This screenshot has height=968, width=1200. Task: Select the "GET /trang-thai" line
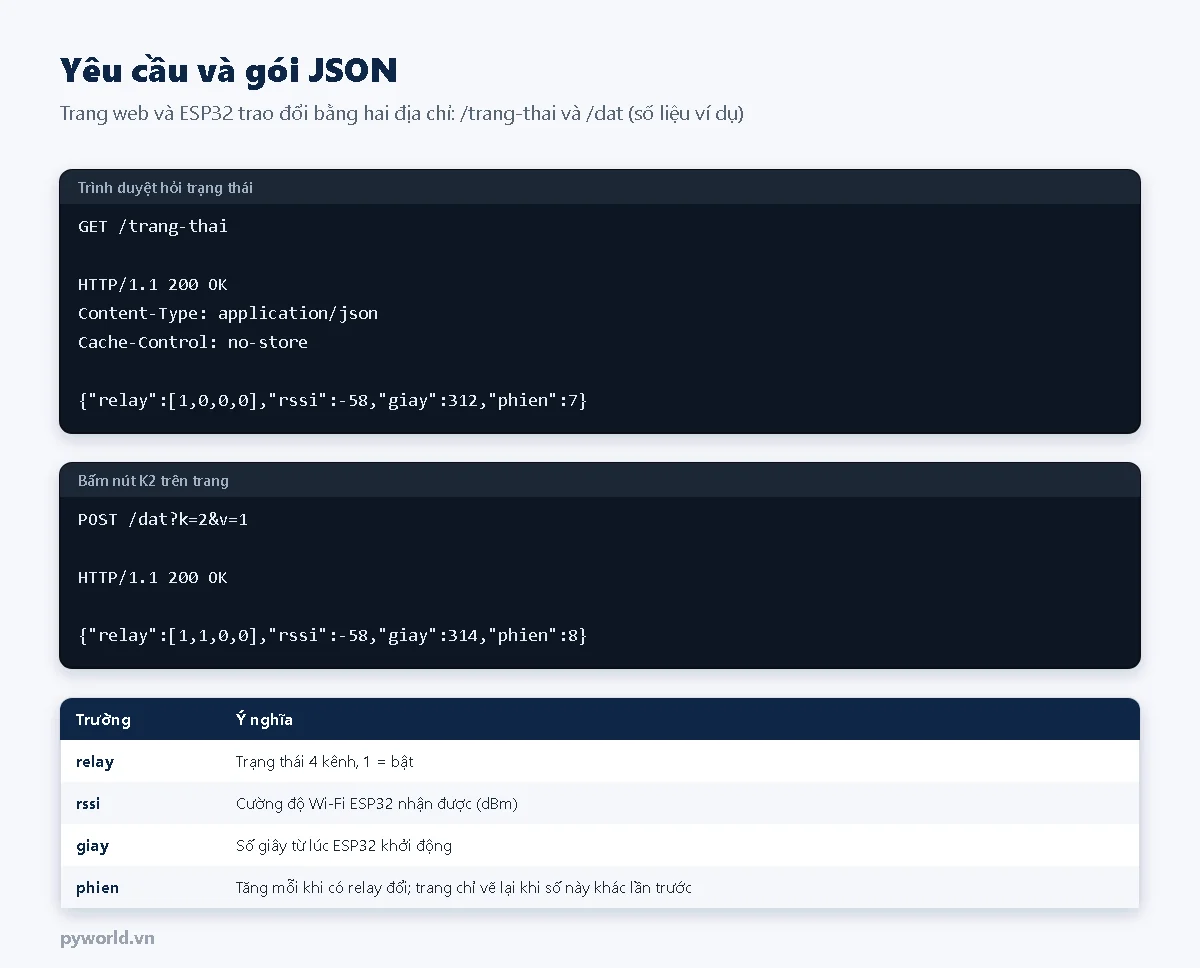(x=153, y=226)
